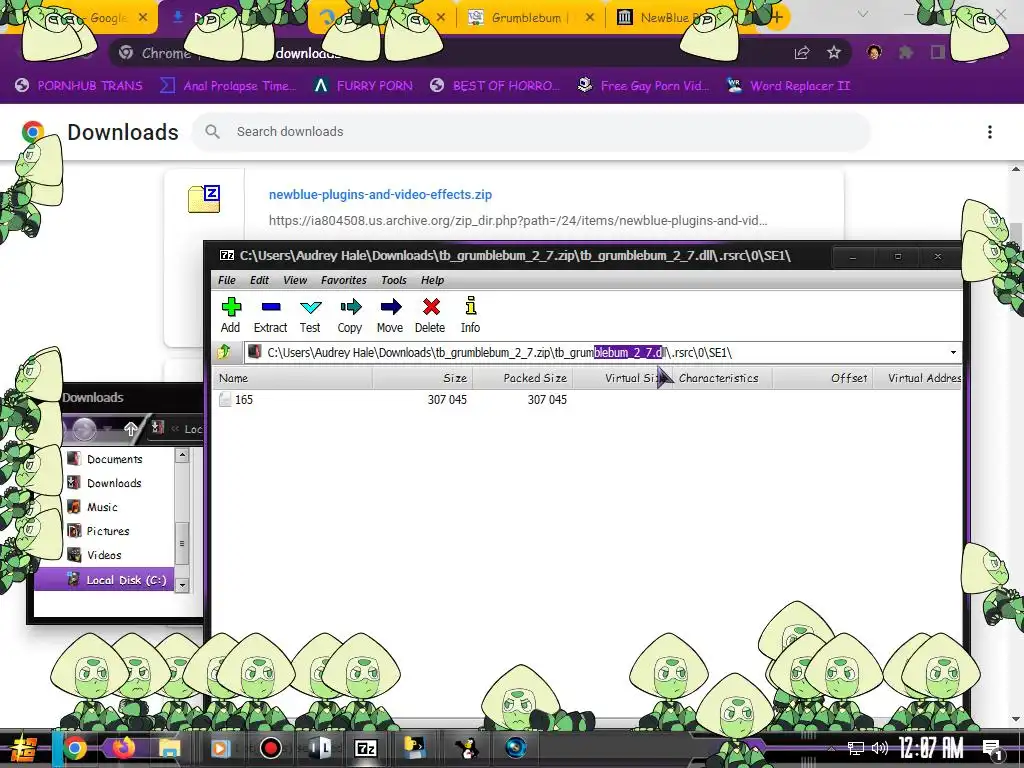Image resolution: width=1024 pixels, height=768 pixels.
Task: Open the volume control in the system tray
Action: pos(880,748)
